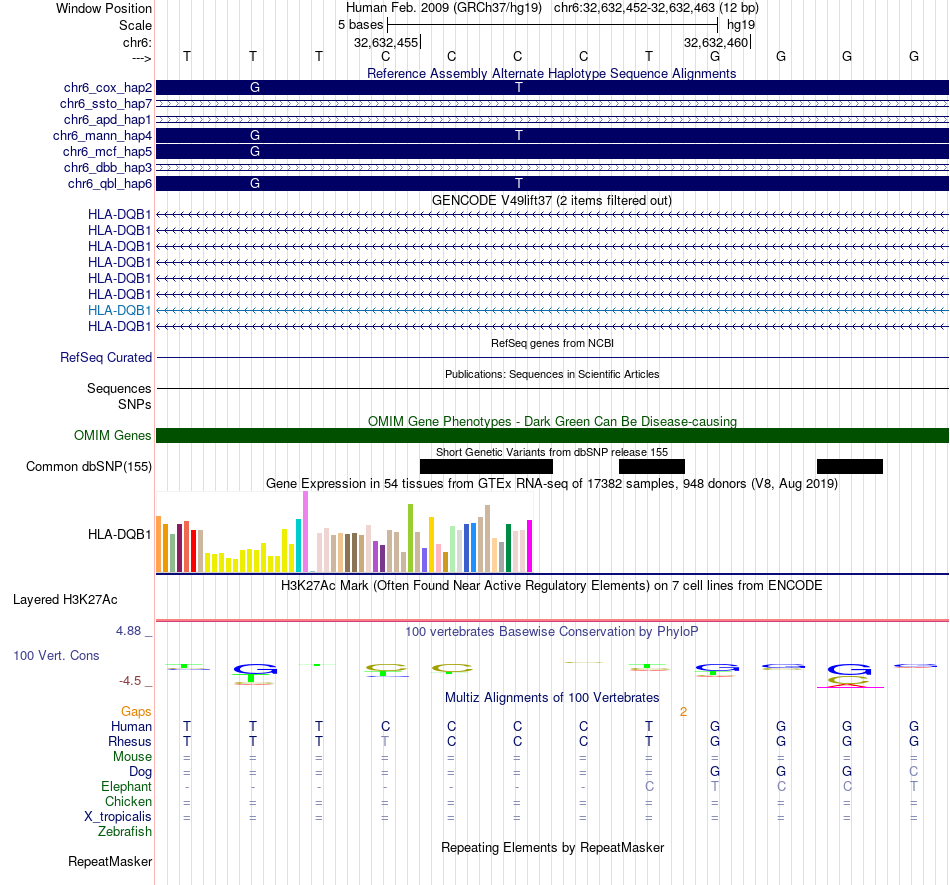Click the hg19 label beside scale bar
This screenshot has height=885, width=950.
point(741,25)
